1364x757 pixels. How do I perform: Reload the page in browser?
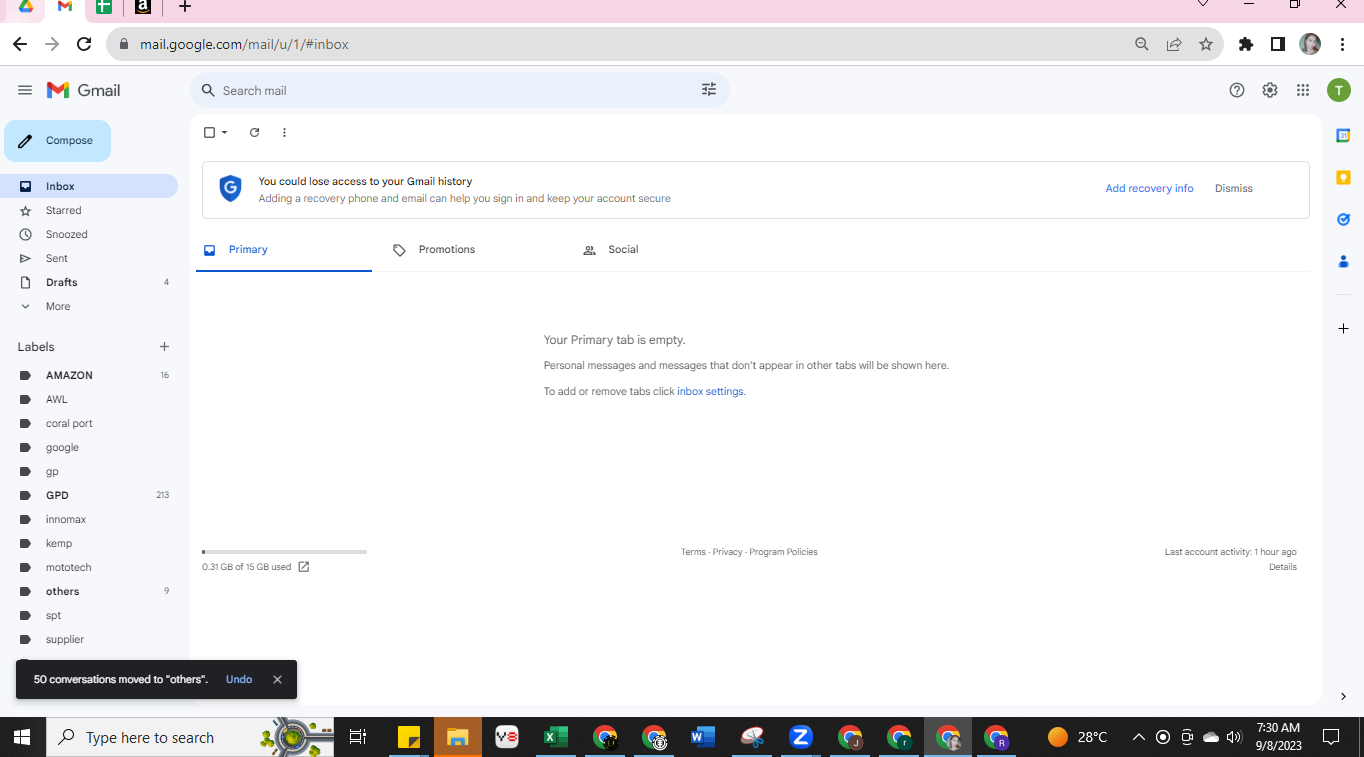[x=84, y=44]
